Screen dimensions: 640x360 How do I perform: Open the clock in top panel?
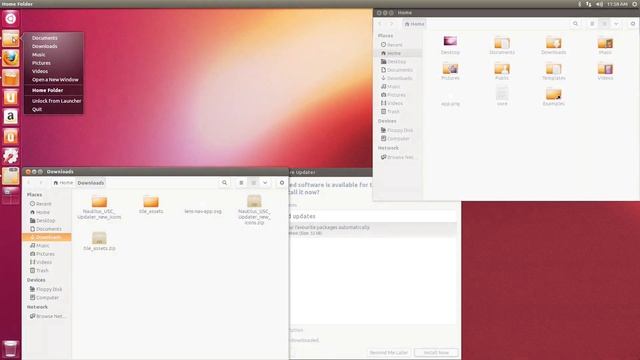617,4
